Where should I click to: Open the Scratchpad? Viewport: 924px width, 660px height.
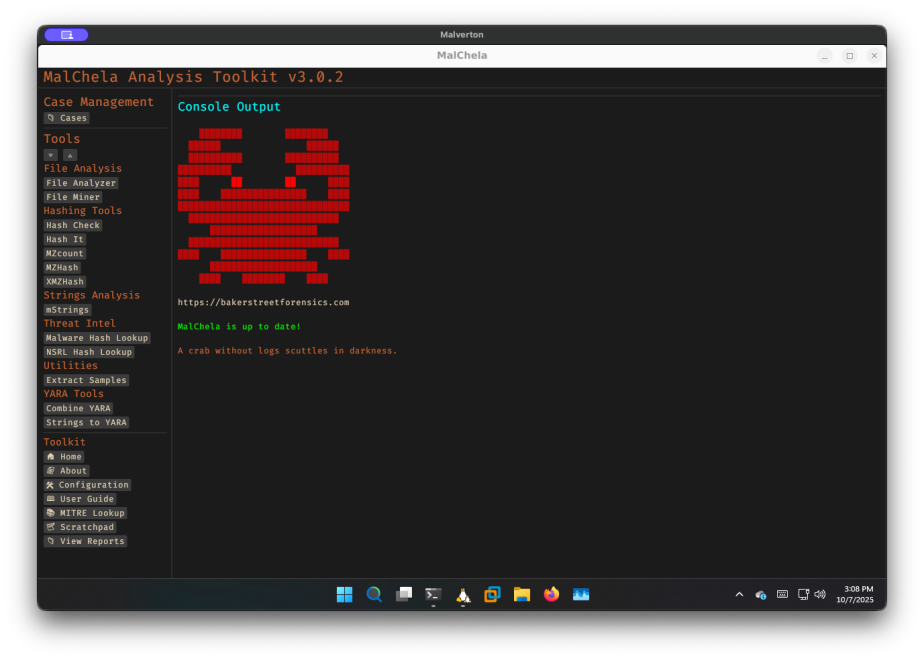80,527
